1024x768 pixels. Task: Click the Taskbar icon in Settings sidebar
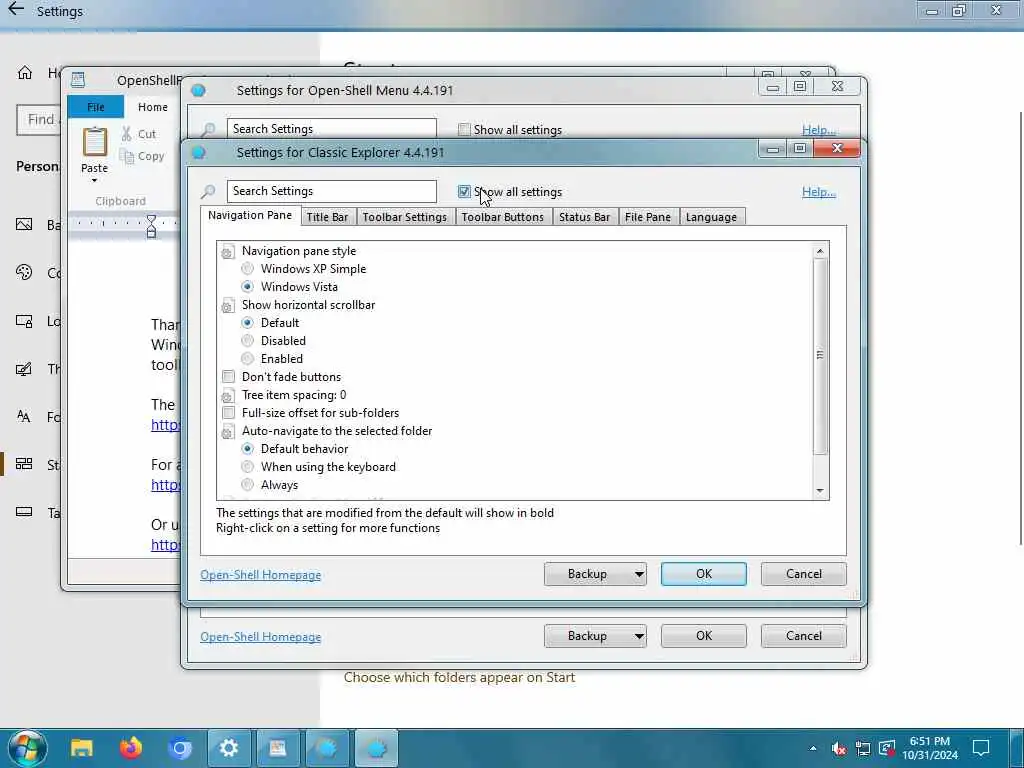pyautogui.click(x=24, y=512)
